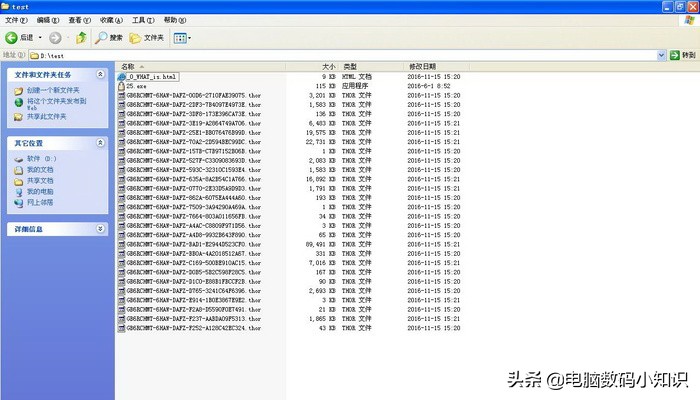Image resolution: width=700 pixels, height=400 pixels.
Task: Select the file name DAFZ-E914-1B0E3867E9E2.thor
Action: pyautogui.click(x=193, y=300)
